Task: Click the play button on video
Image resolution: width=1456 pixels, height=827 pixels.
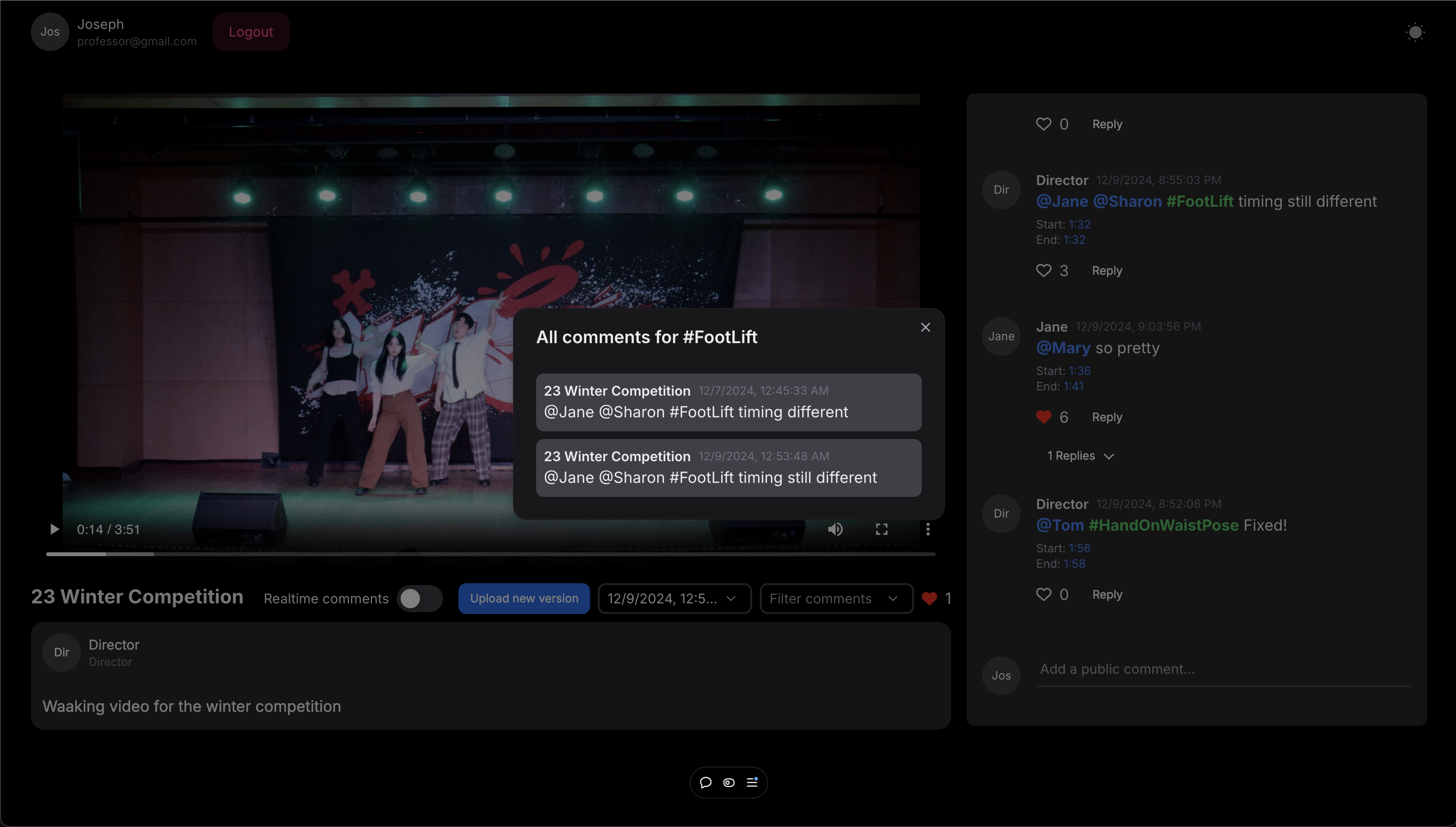Action: coord(54,529)
